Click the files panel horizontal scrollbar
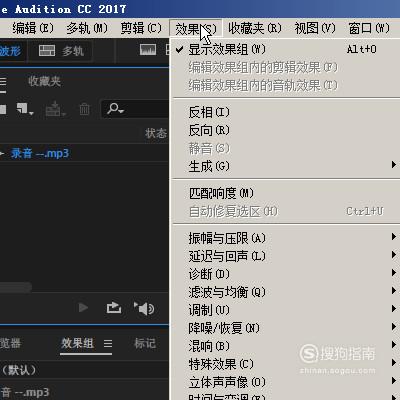400x400 pixels. coord(16,287)
